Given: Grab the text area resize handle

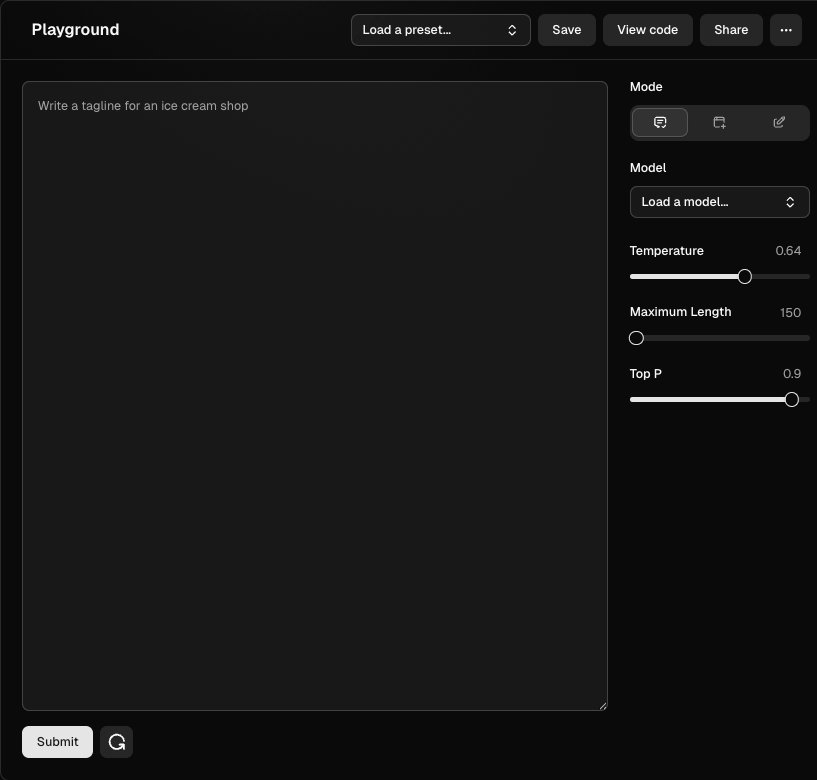Looking at the screenshot, I should 602,705.
